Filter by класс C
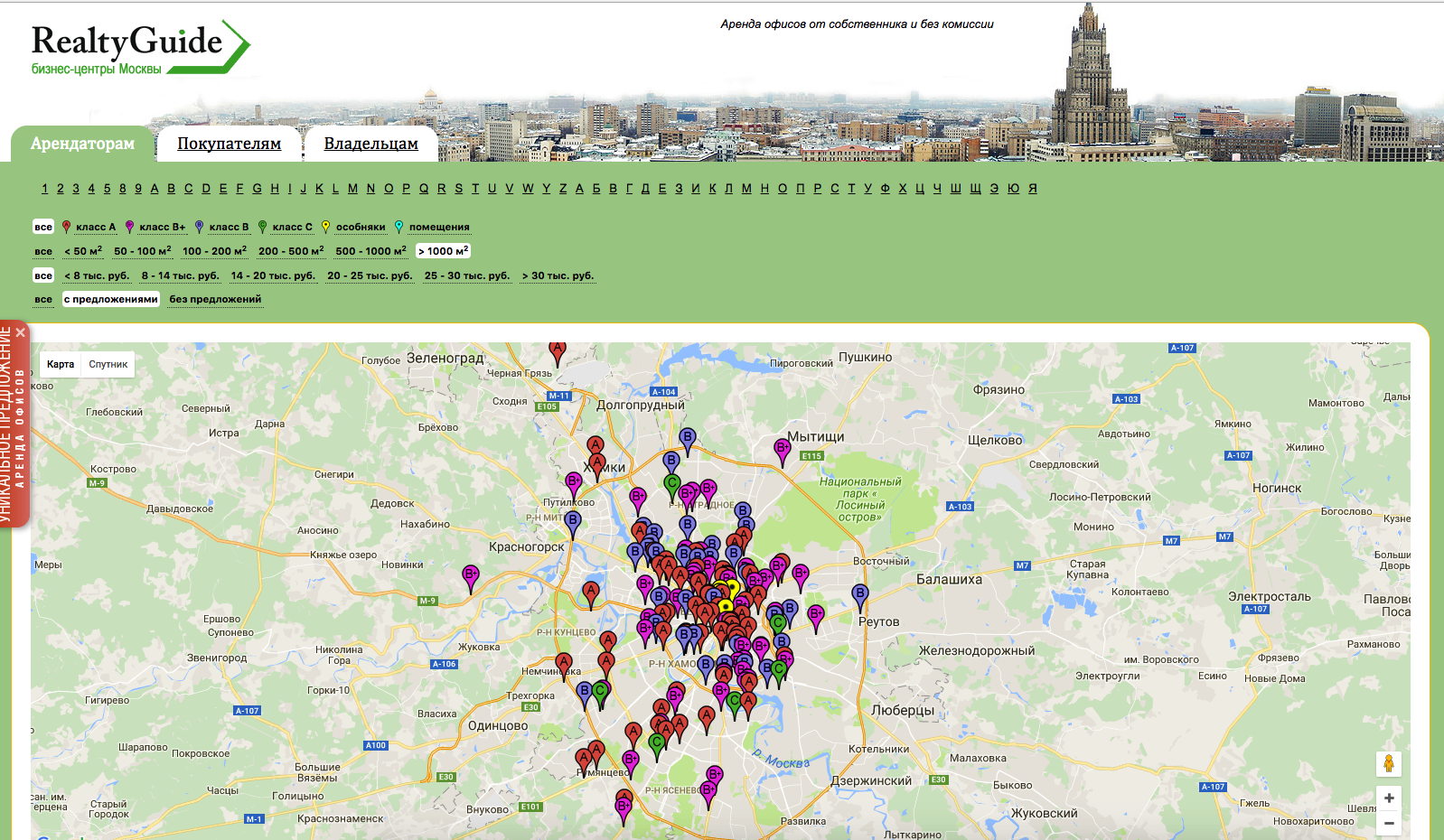1444x840 pixels. (292, 228)
